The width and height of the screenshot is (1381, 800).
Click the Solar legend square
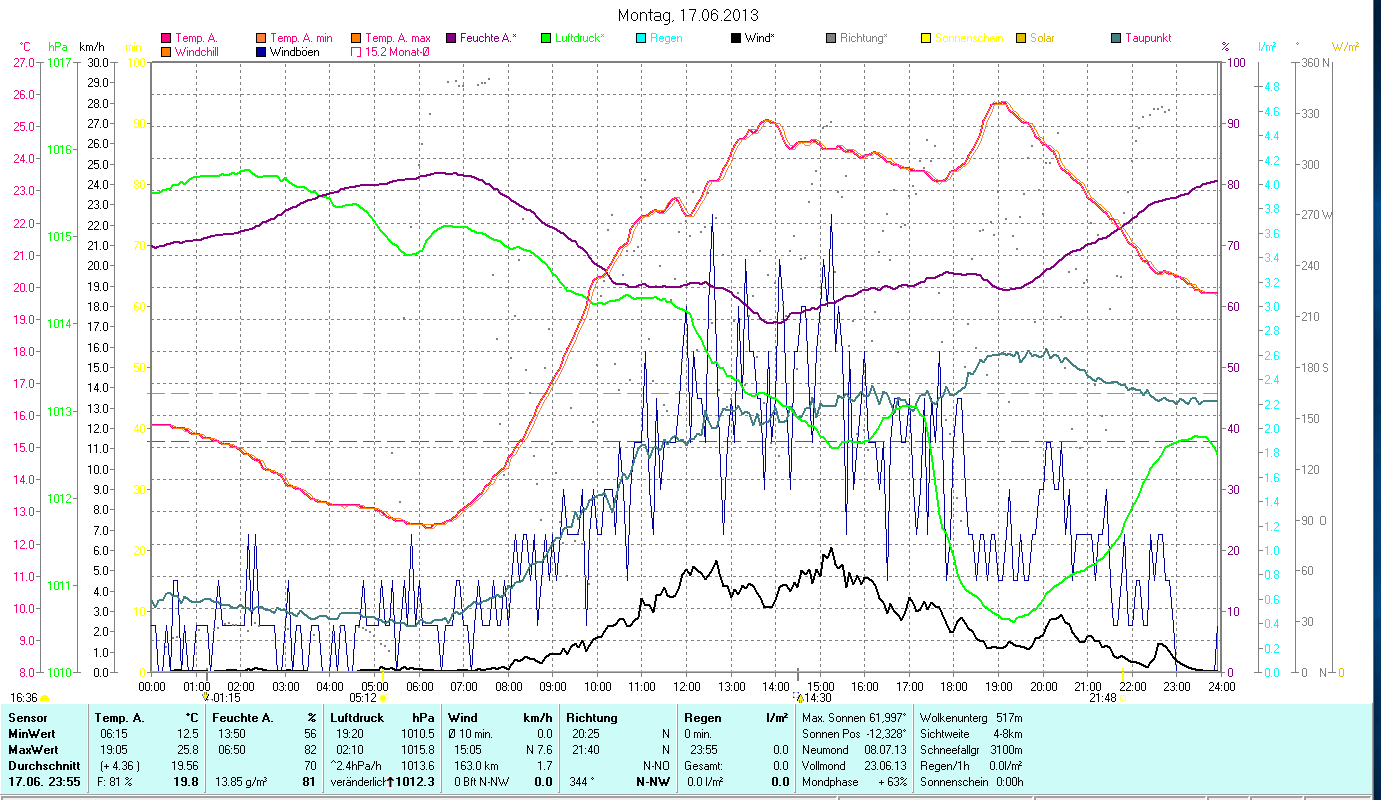(x=1021, y=38)
